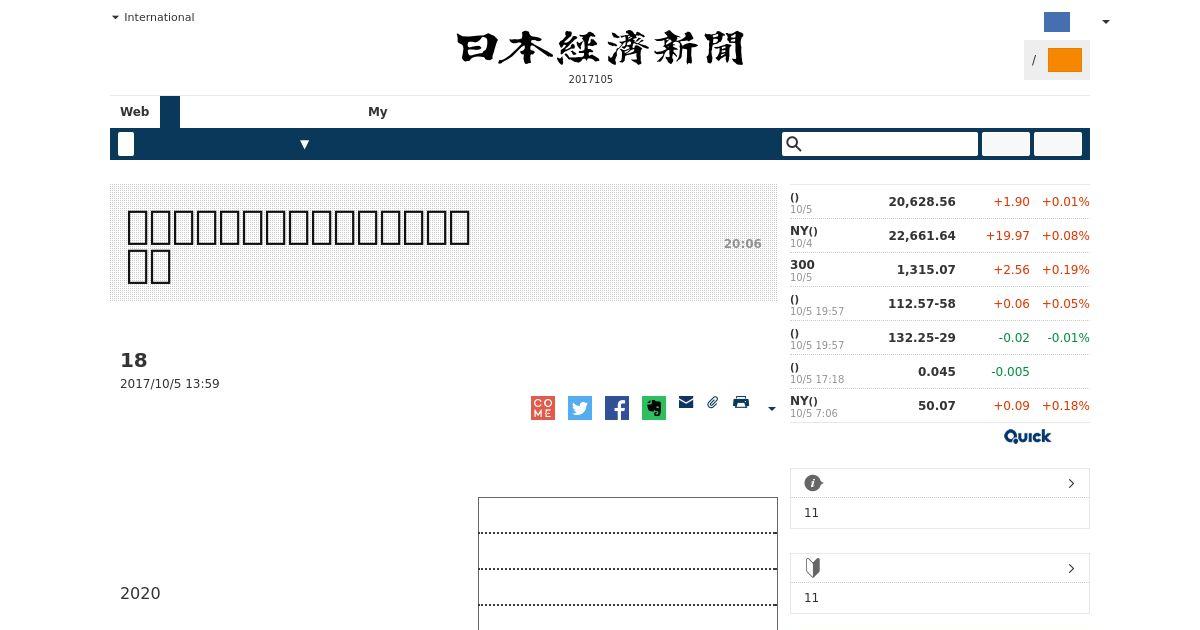Switch to the Web tab
The width and height of the screenshot is (1200, 630).
click(x=135, y=112)
